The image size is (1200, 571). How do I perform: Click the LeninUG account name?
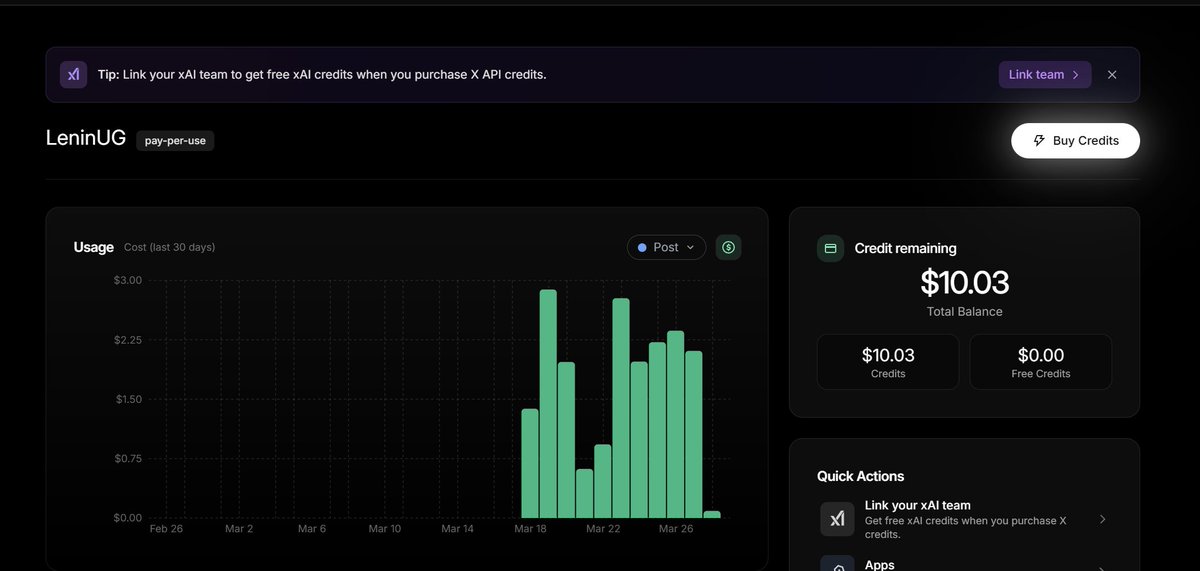(x=86, y=139)
